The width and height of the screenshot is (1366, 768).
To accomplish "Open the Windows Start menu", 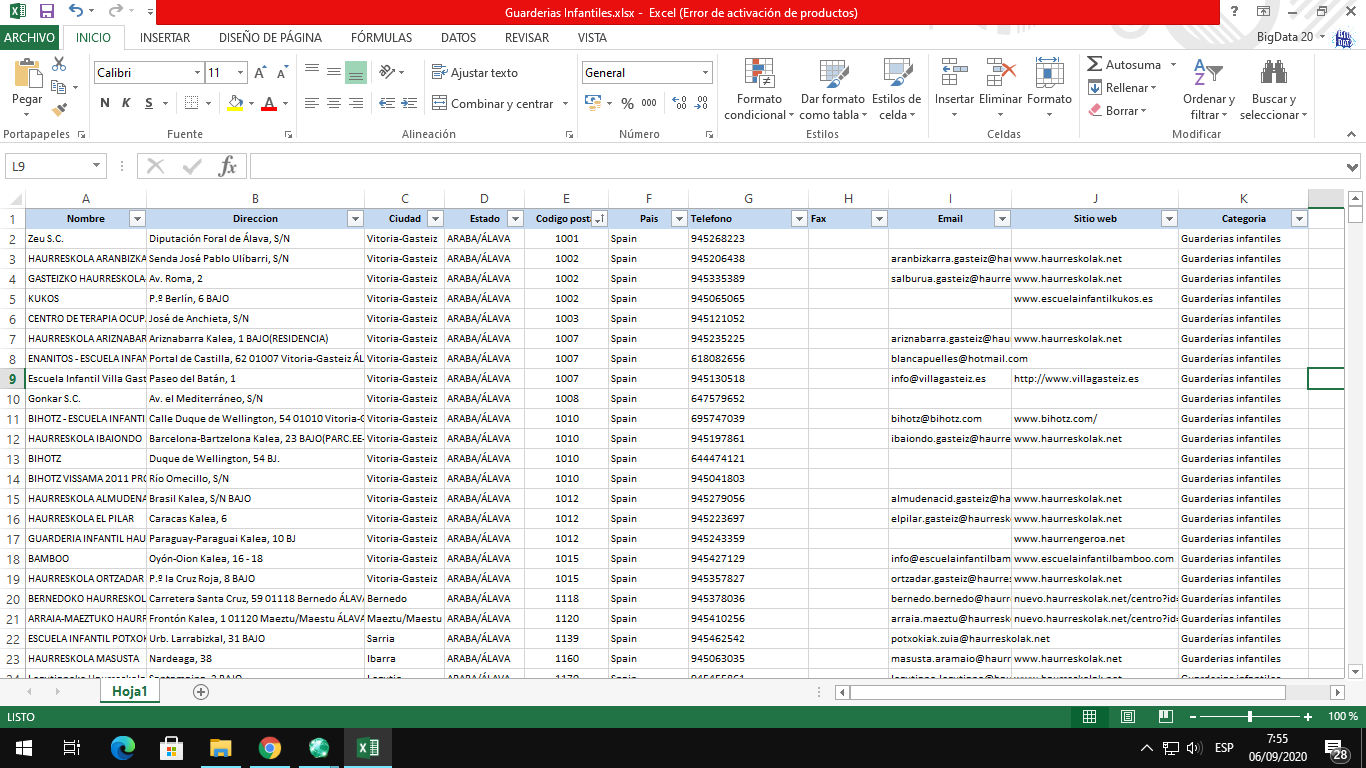I will pyautogui.click(x=23, y=747).
